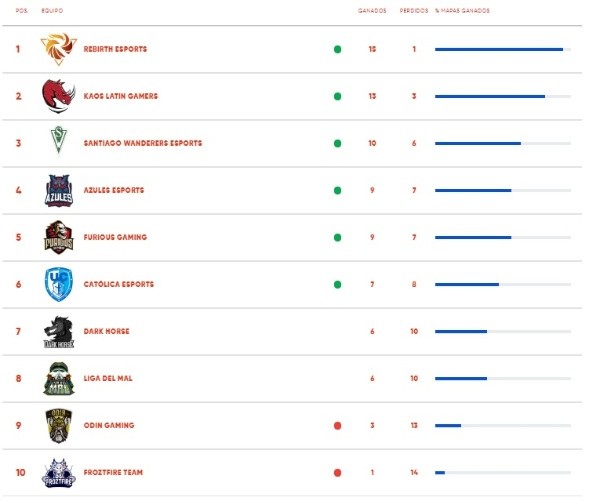Open the Azules Esports owl logo

[x=59, y=191]
